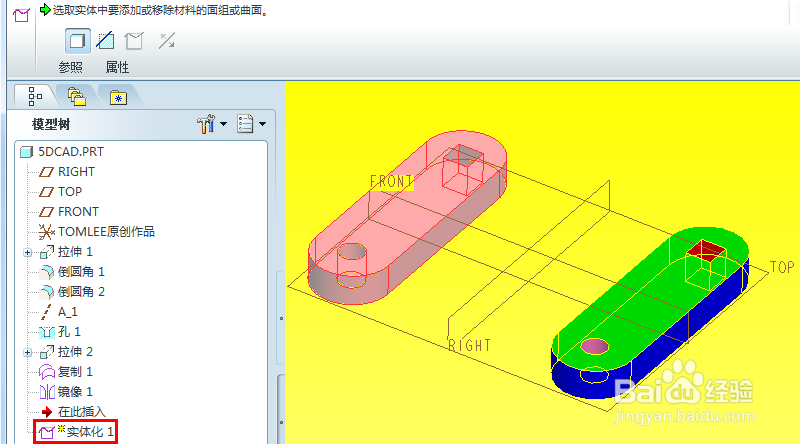800x444 pixels.
Task: Click the solidify icon beside 实体化 1
Action: pos(47,433)
